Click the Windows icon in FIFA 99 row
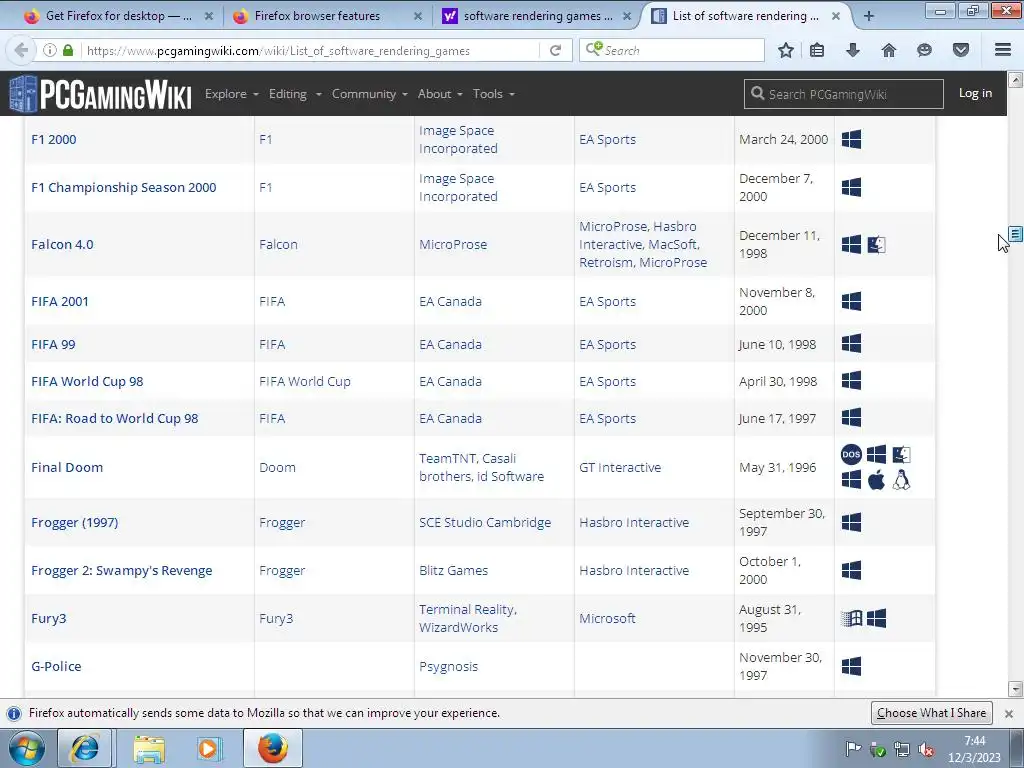 (x=851, y=344)
